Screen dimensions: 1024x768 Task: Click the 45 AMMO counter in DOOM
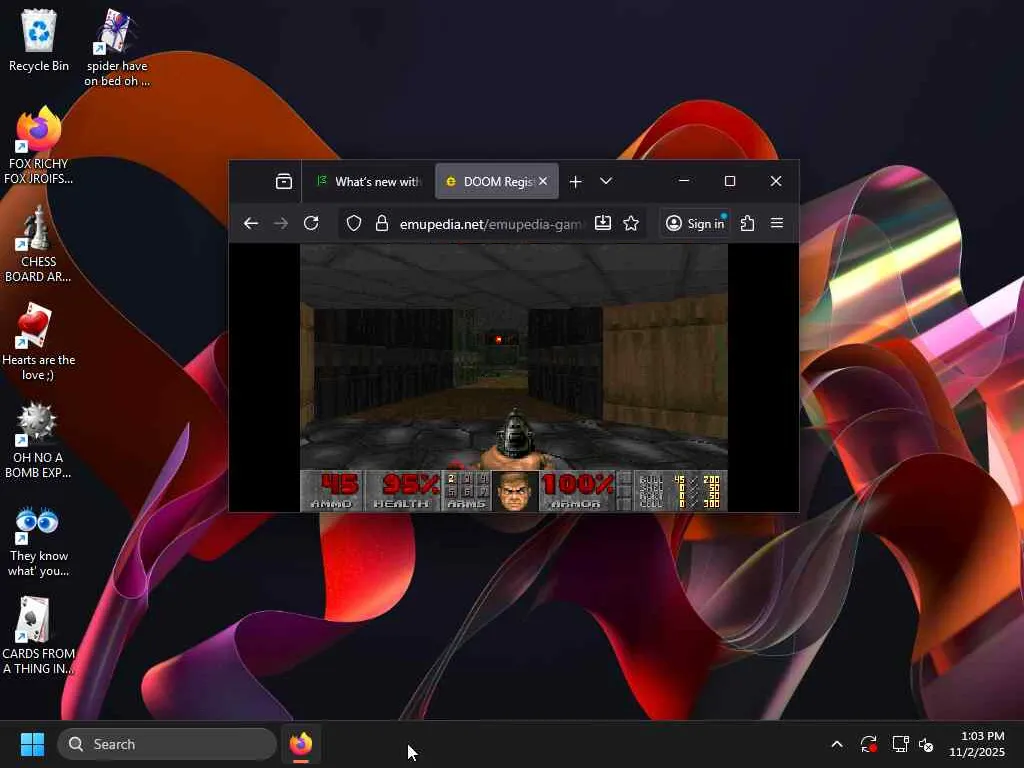334,490
